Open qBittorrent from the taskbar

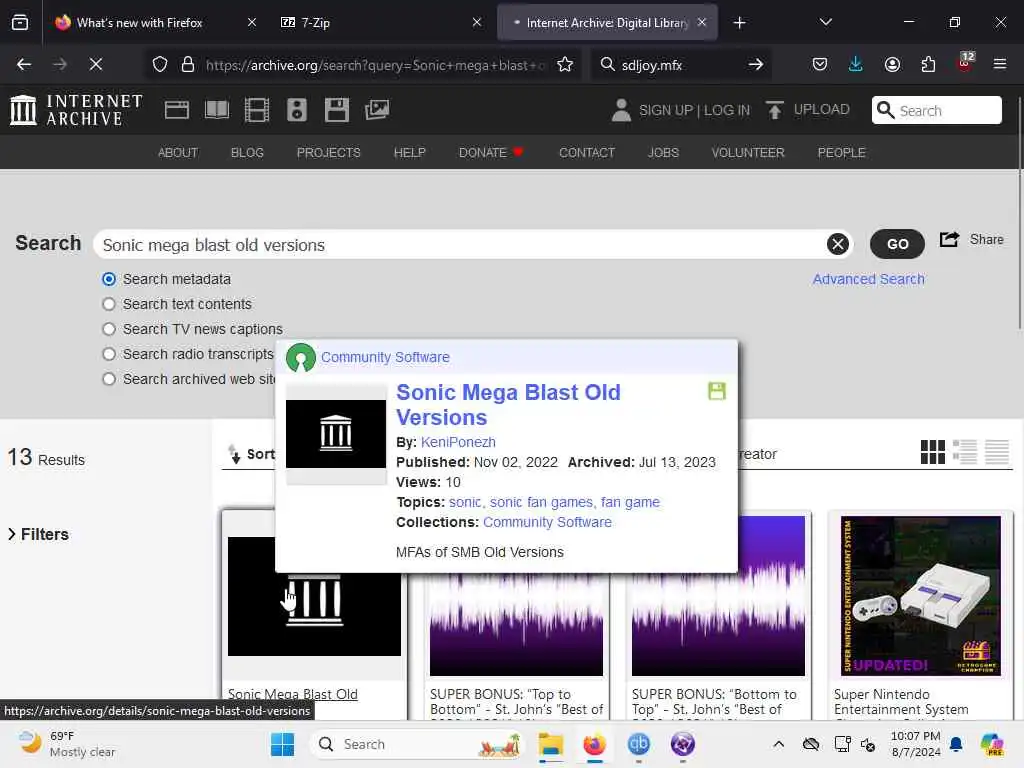(x=639, y=744)
